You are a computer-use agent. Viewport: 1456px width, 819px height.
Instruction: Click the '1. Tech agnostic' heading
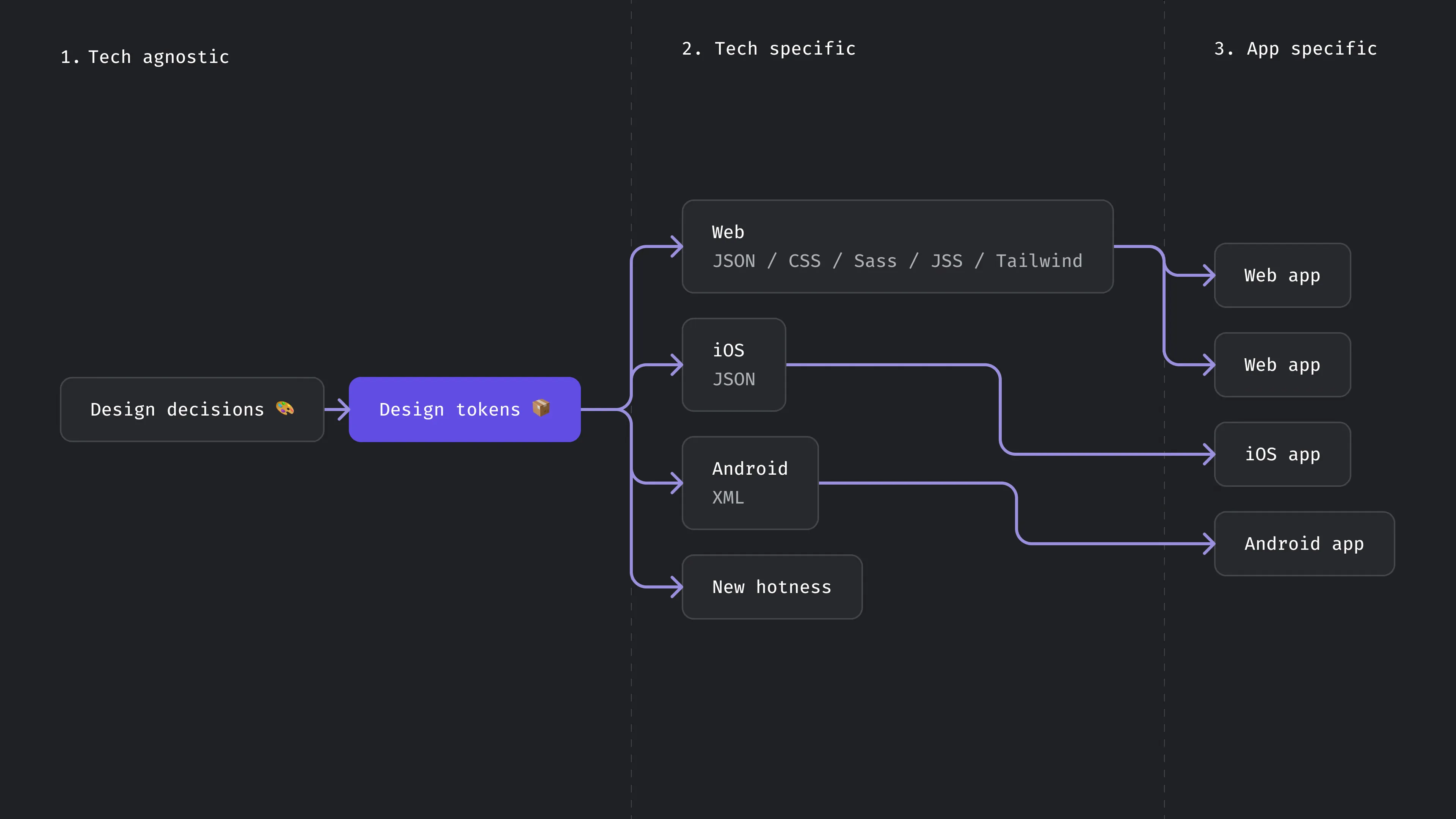(145, 57)
